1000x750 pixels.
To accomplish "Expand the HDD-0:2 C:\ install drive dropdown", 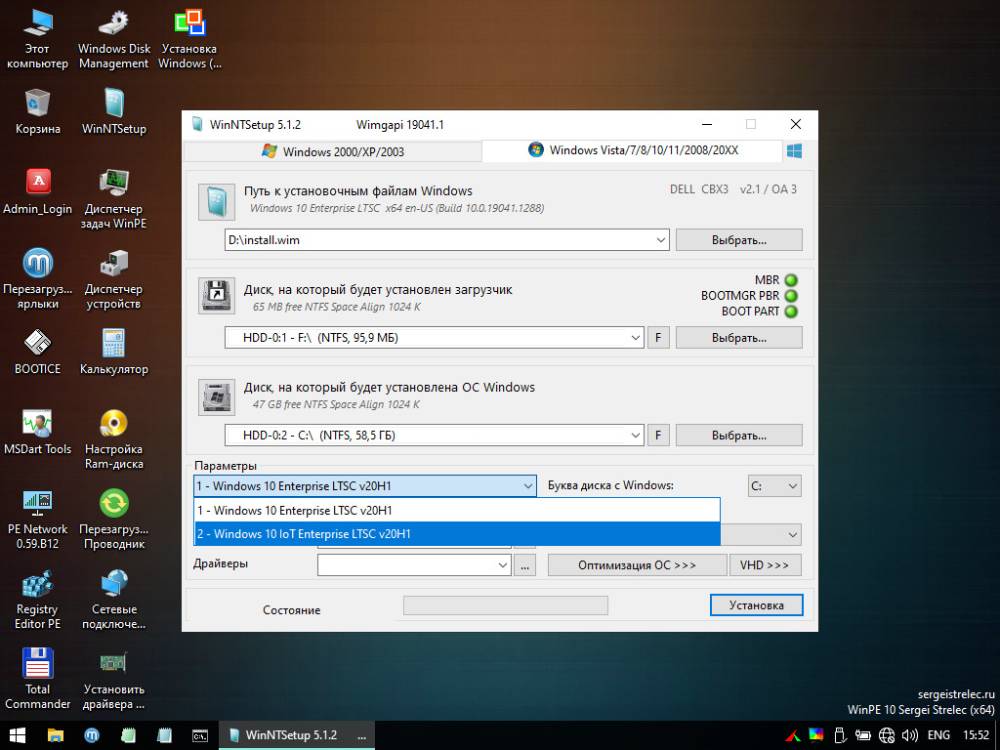I will (x=635, y=436).
